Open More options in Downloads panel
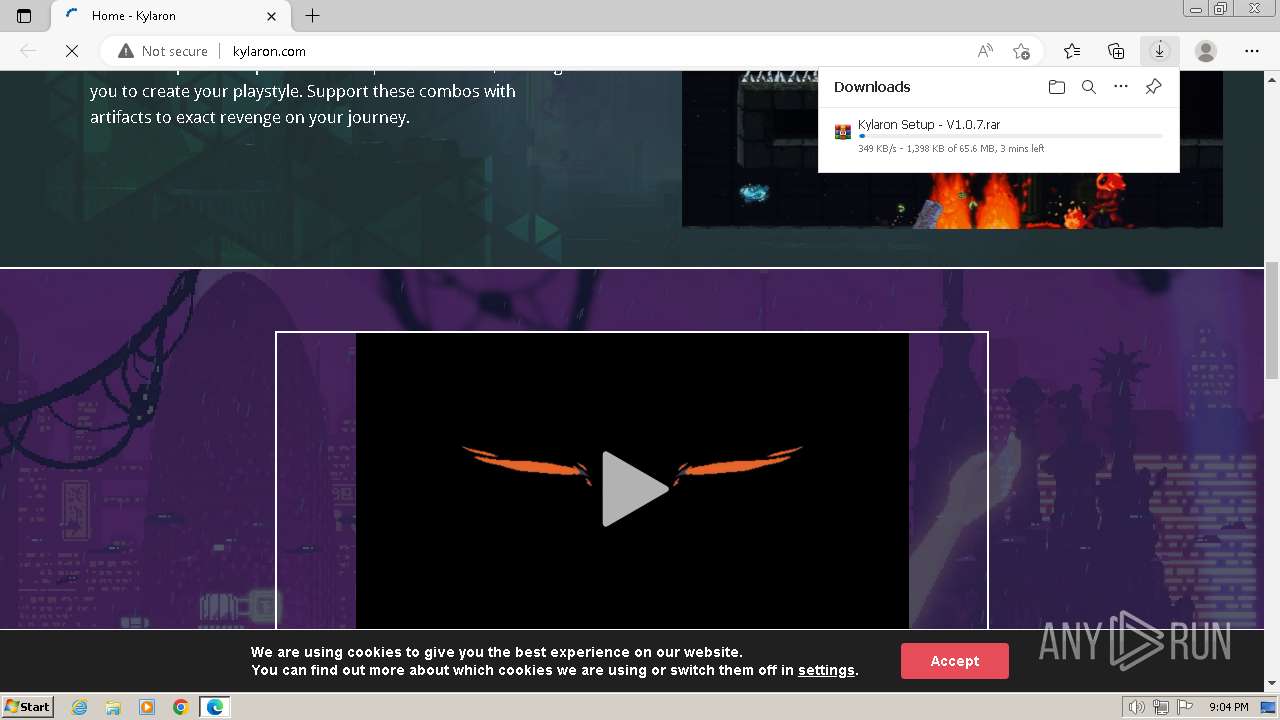This screenshot has width=1280, height=720. coord(1121,87)
